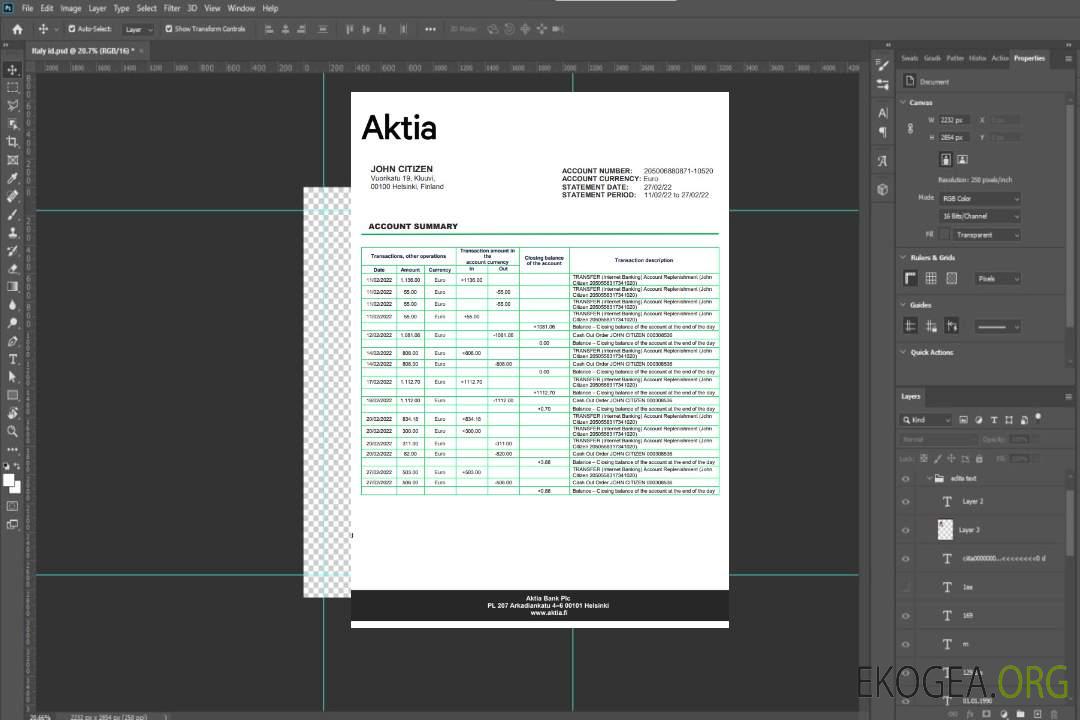Click the canvas width field

[954, 120]
